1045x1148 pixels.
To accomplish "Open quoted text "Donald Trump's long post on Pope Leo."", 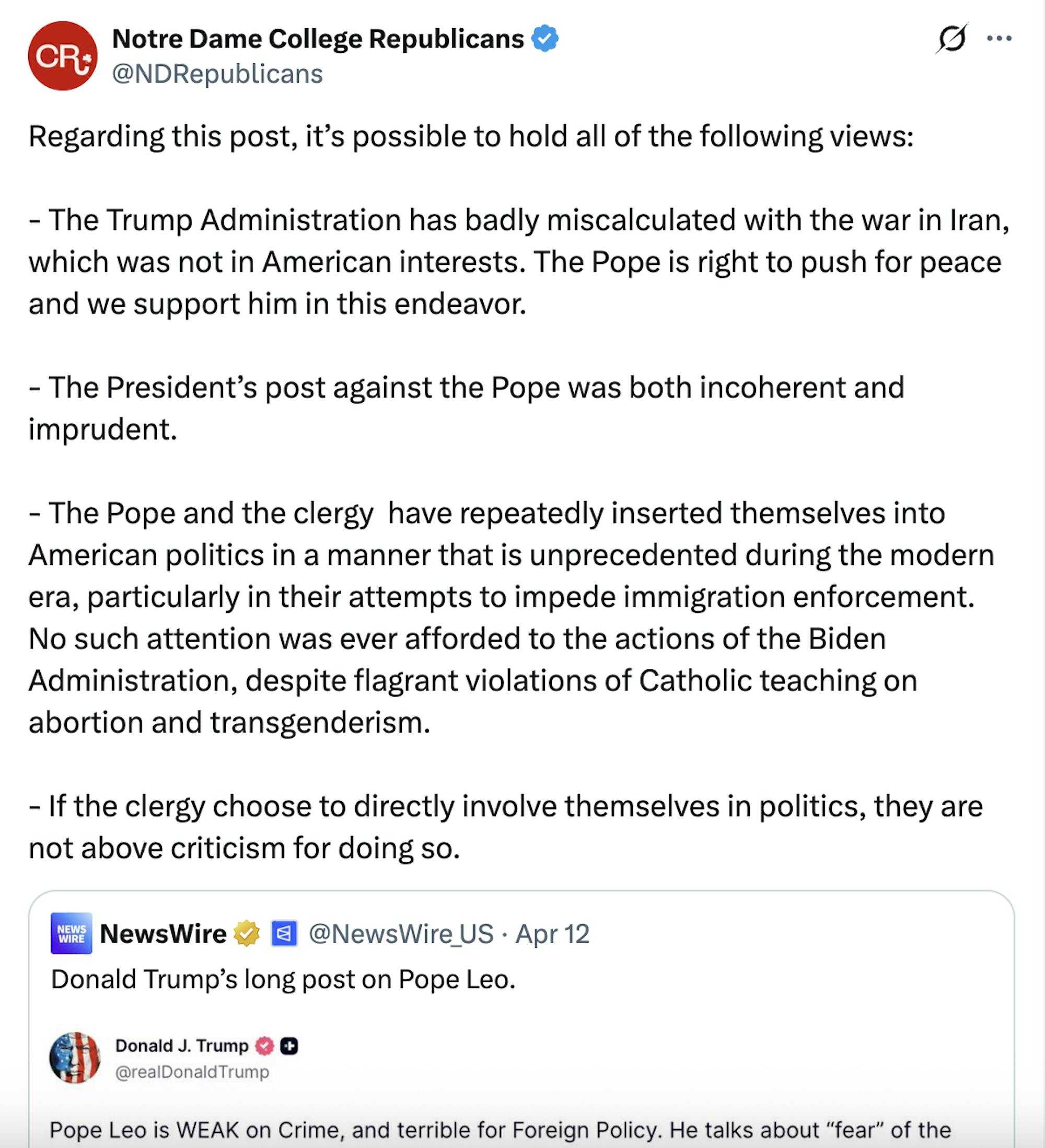I will (283, 979).
